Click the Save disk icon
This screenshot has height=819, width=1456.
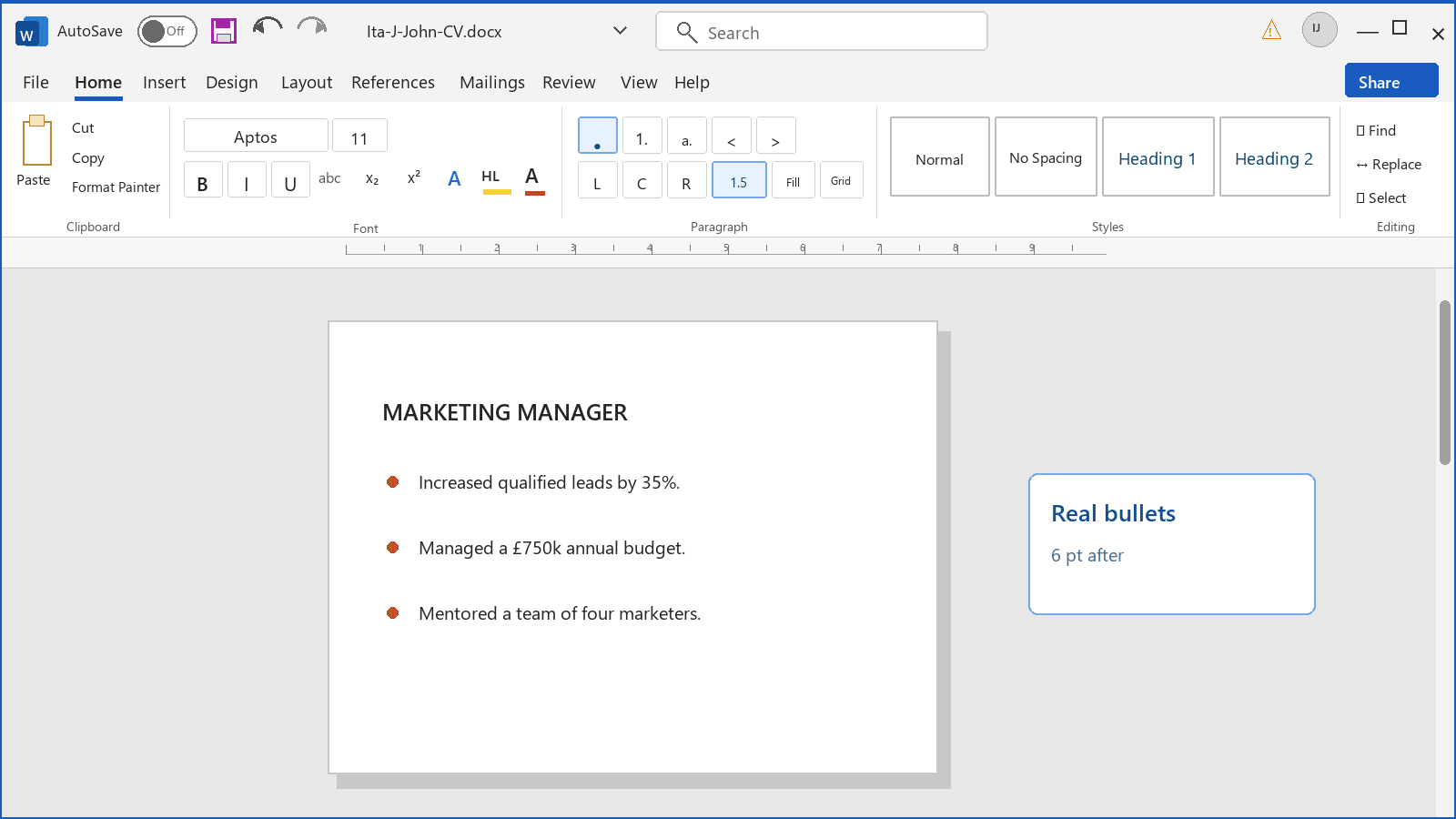[x=224, y=31]
